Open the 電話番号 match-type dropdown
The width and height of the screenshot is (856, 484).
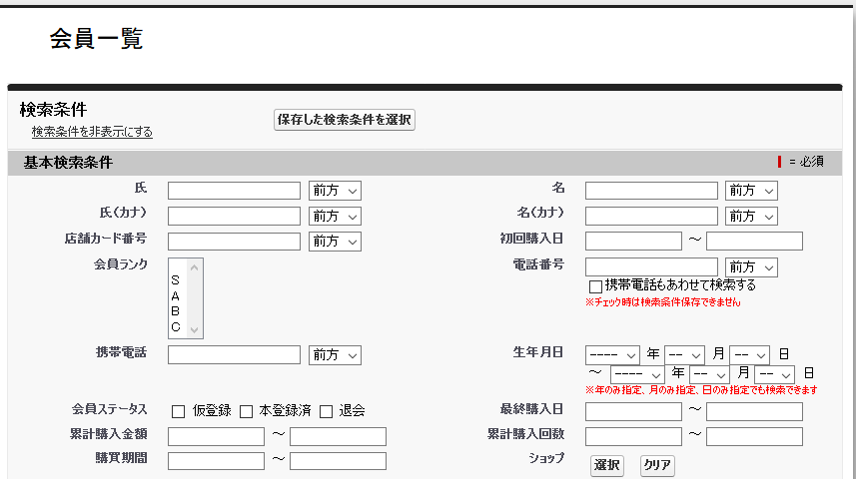tap(751, 267)
